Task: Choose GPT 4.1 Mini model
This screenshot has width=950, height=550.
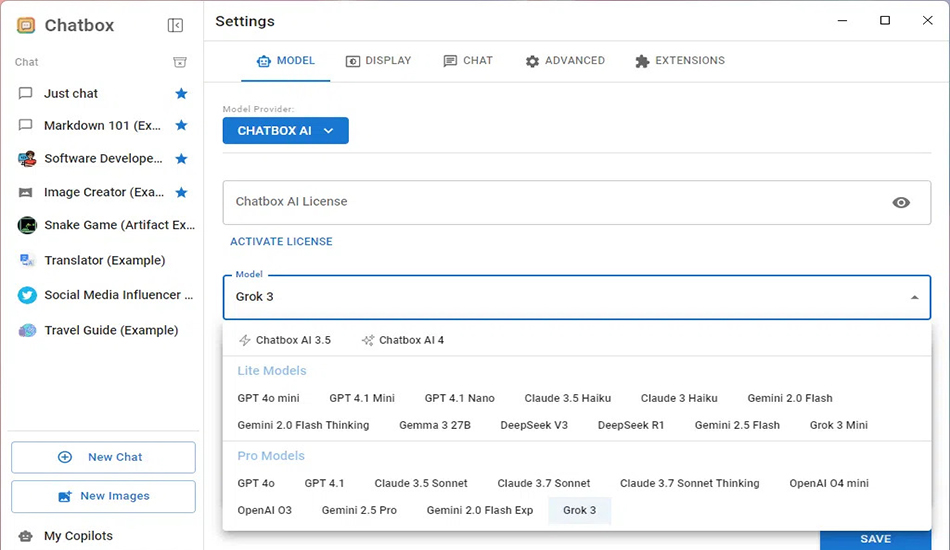Action: pos(362,398)
